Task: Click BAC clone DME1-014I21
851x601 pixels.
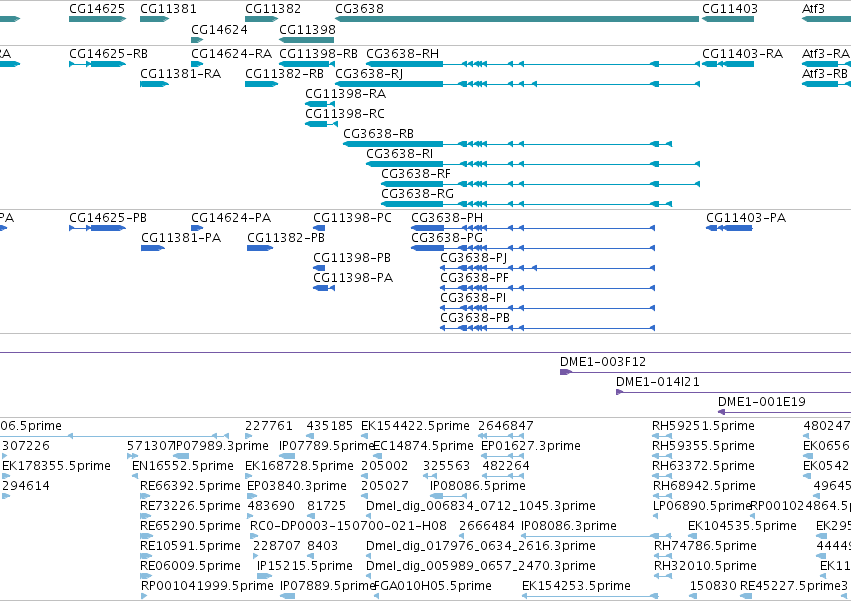Action: click(658, 382)
